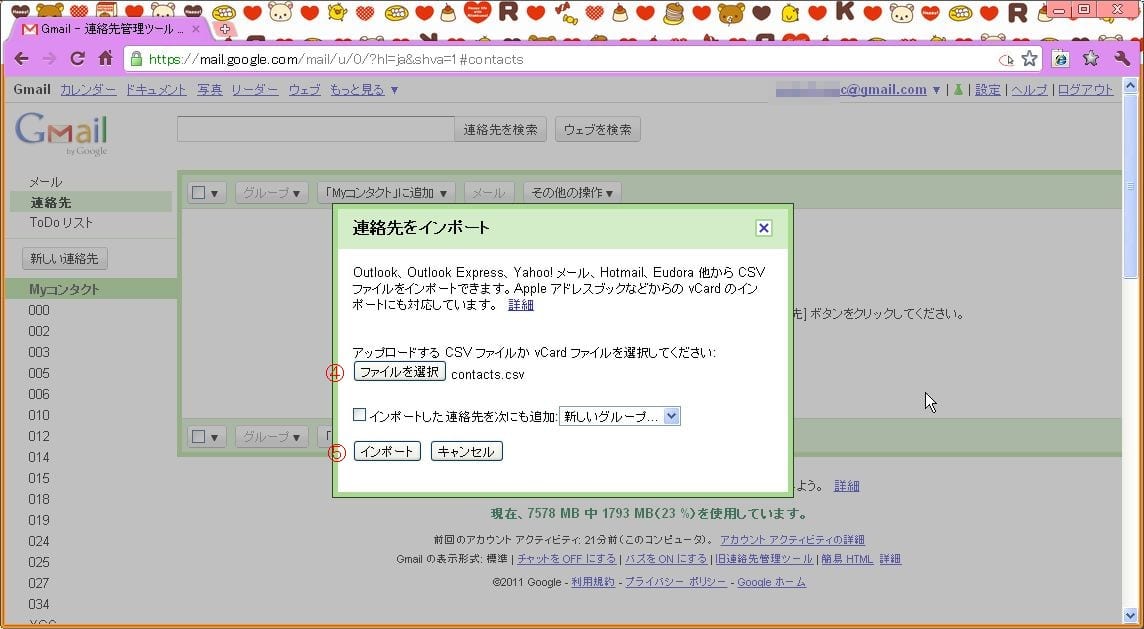Enable adding imported contacts to group
The width and height of the screenshot is (1144, 629).
pyautogui.click(x=360, y=415)
